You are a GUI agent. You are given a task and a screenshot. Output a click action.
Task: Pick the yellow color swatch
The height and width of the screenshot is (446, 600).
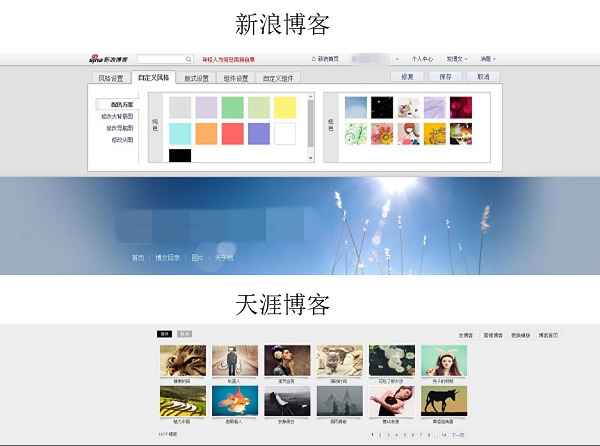(285, 107)
